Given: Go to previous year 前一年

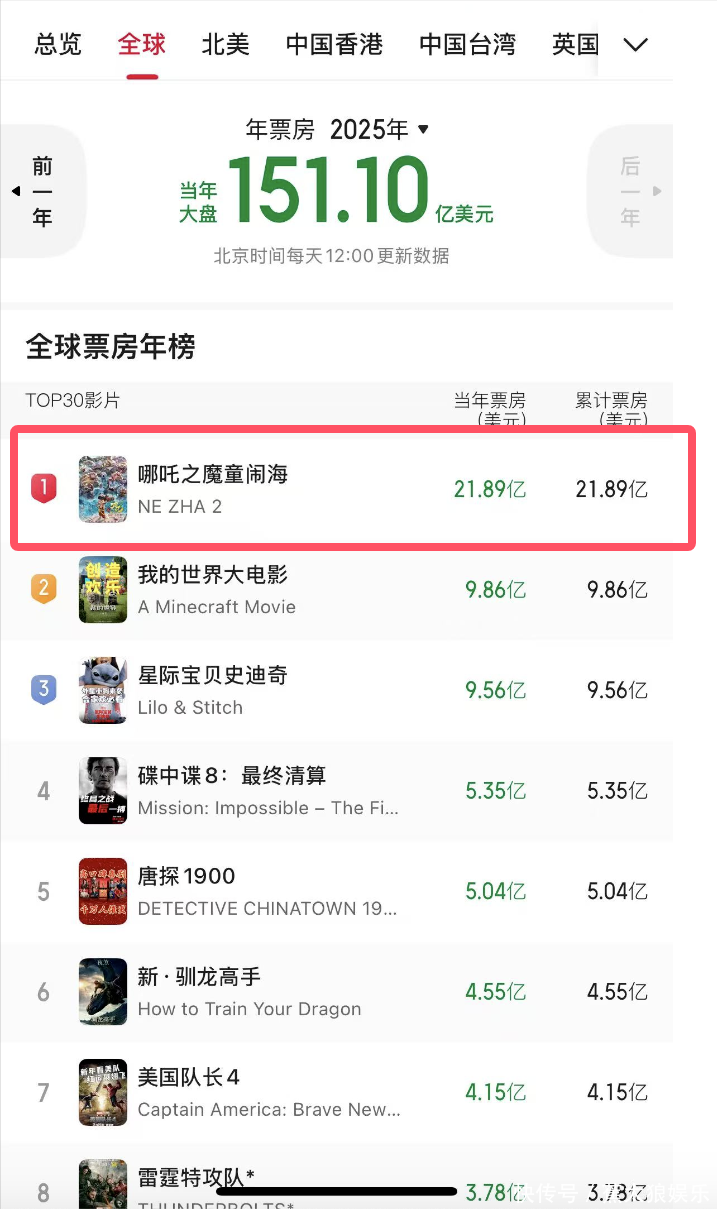Looking at the screenshot, I should point(42,191).
